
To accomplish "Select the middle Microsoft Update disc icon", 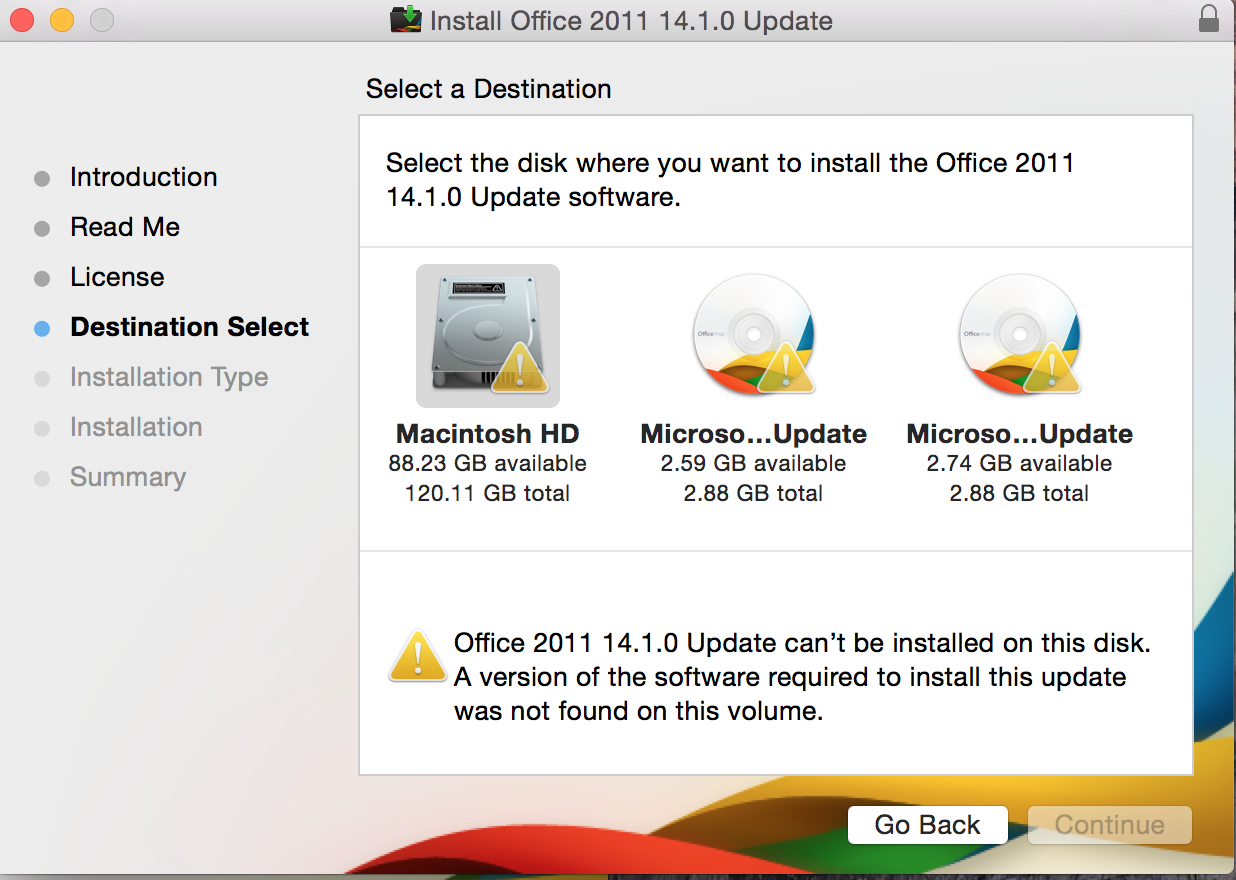I will (753, 335).
